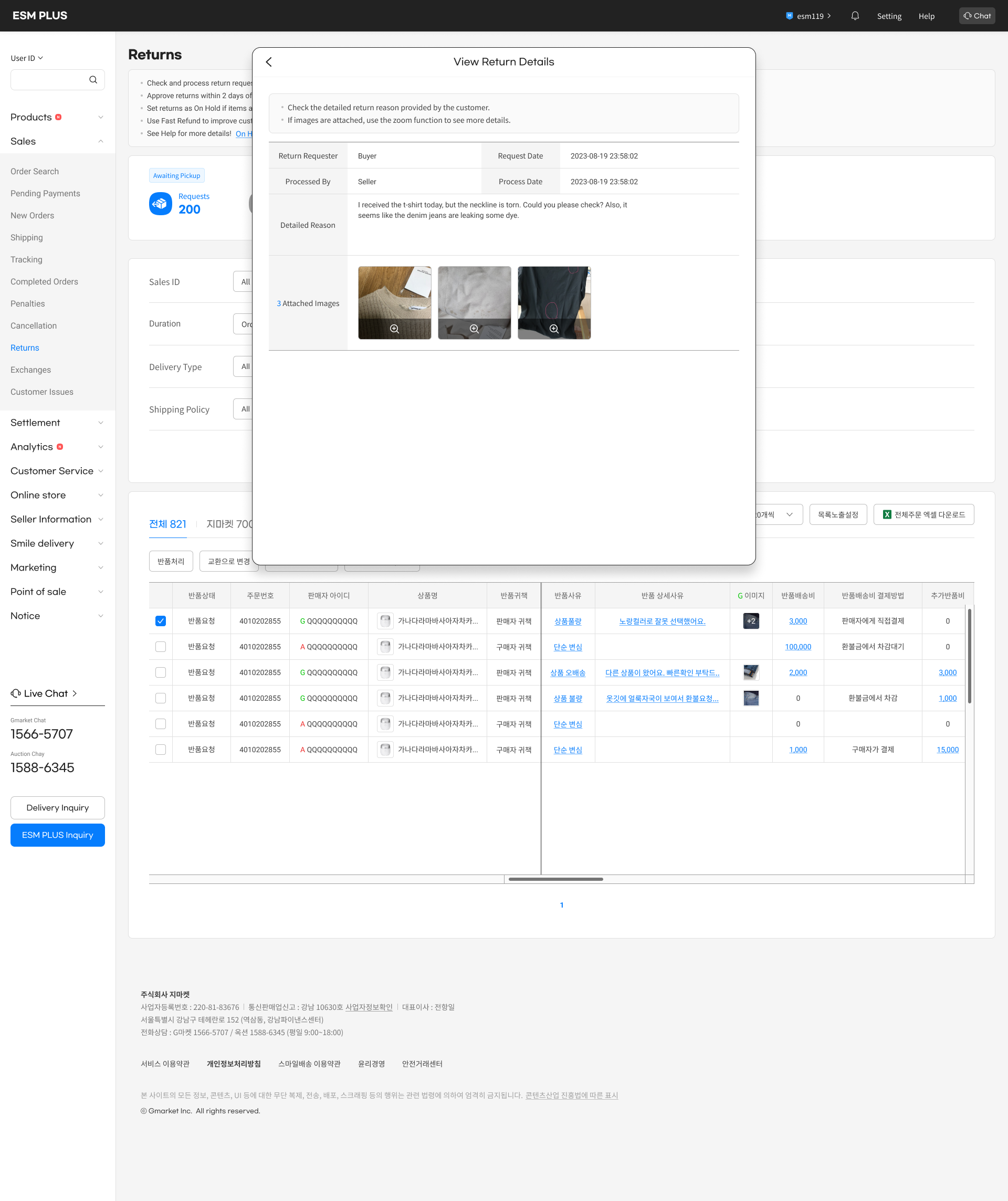Open the User ID dropdown

click(27, 58)
